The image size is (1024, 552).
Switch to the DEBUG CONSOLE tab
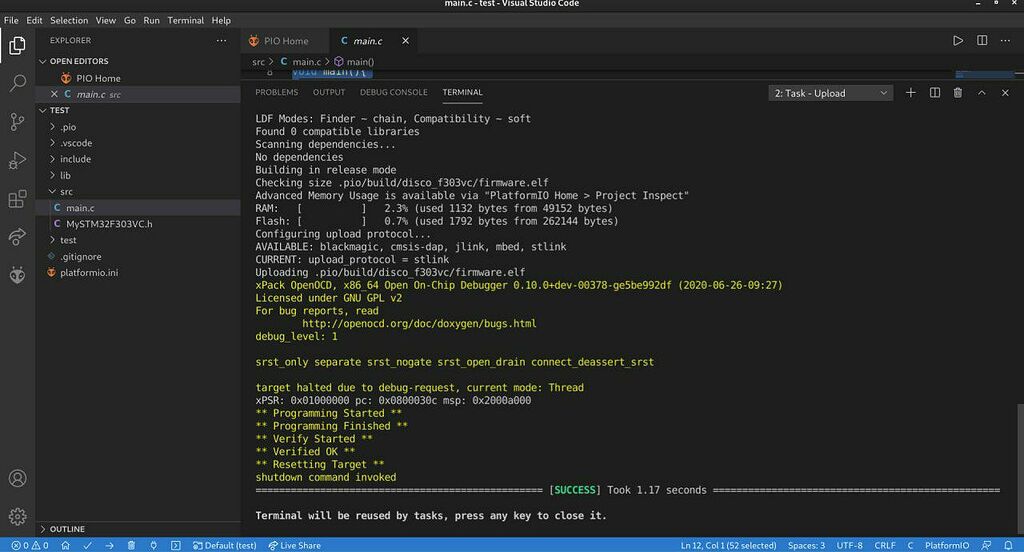click(x=393, y=92)
